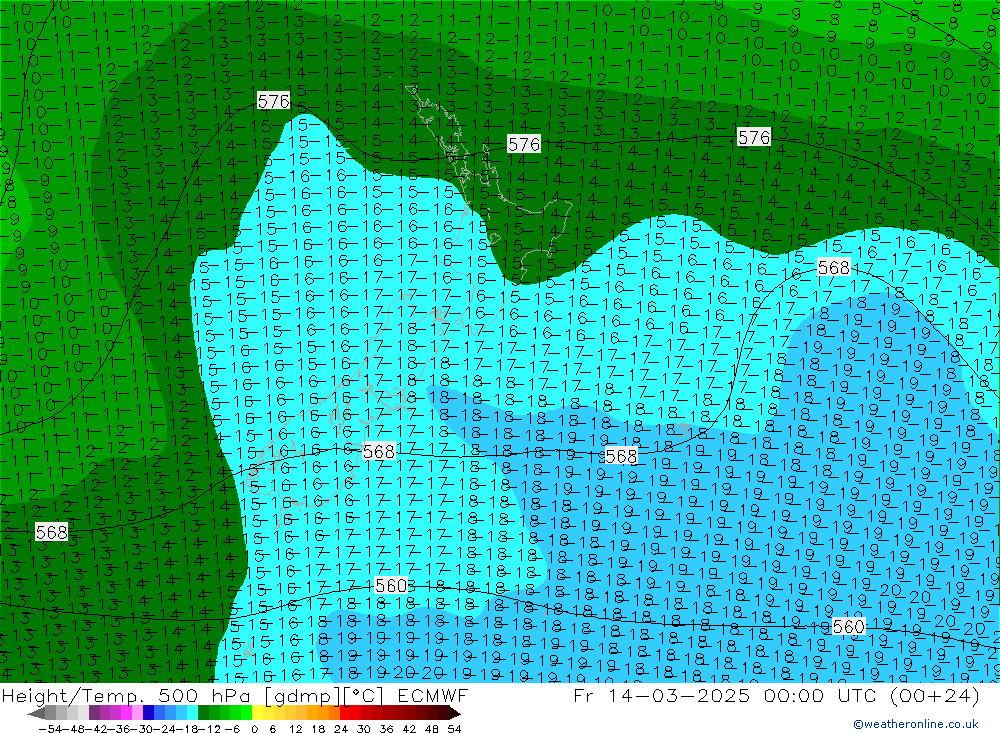Image resolution: width=1000 pixels, height=733 pixels.
Task: Click the westernmost 576 contour label
Action: tap(274, 101)
